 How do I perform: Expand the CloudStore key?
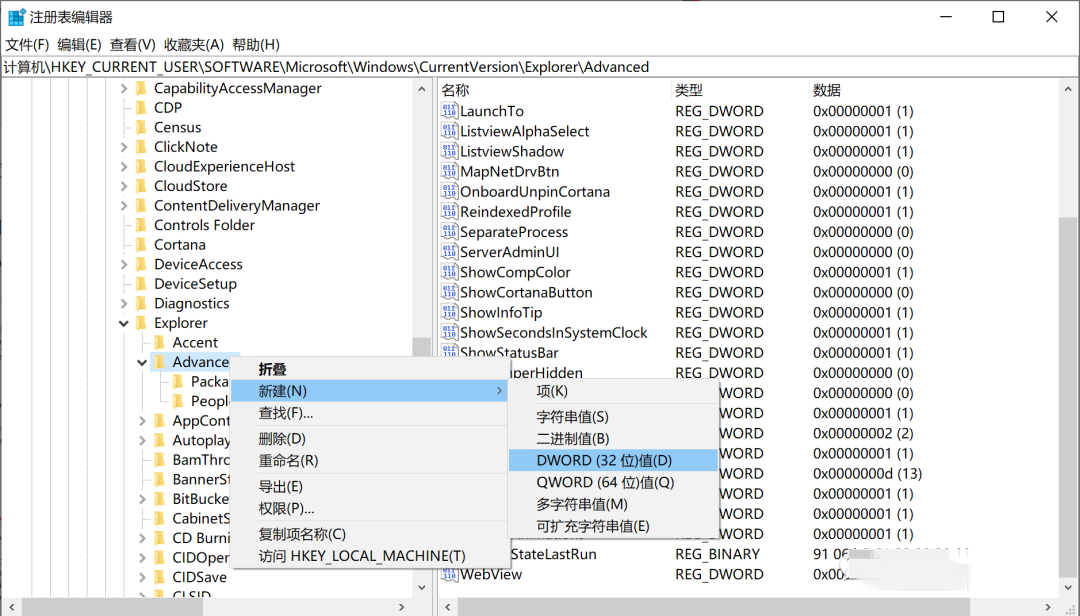coord(124,186)
